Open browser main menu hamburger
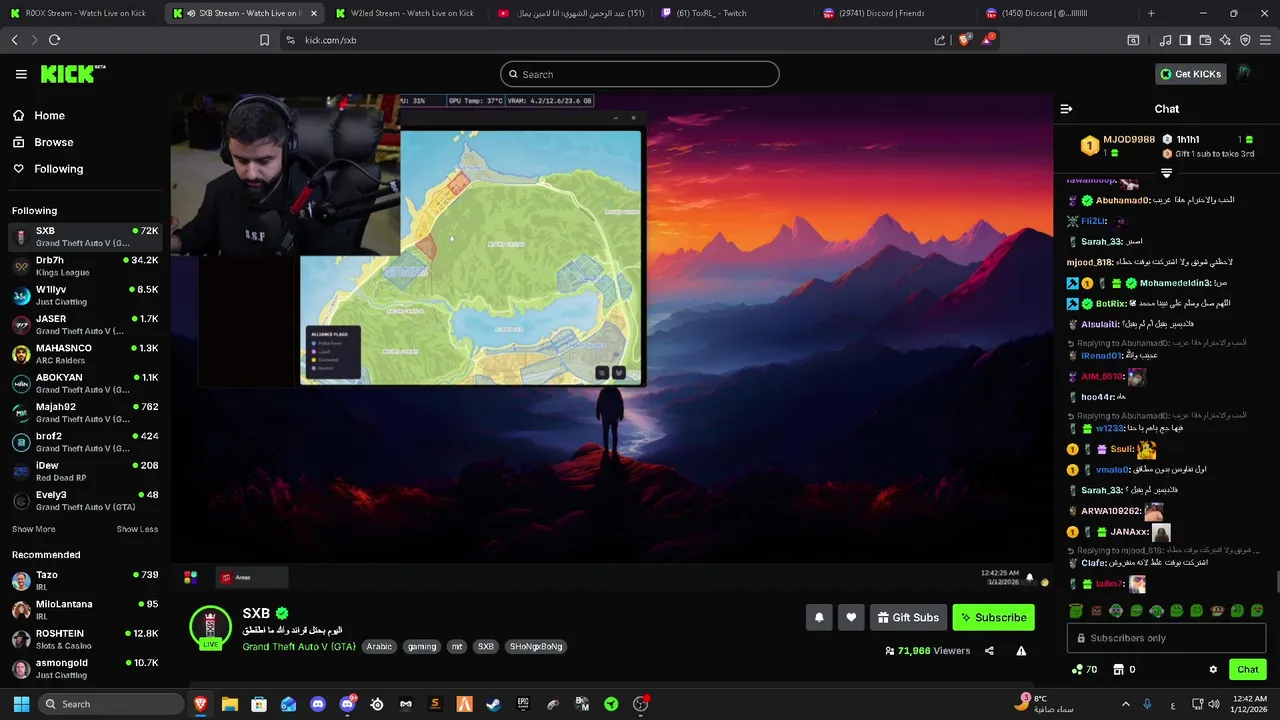 1266,40
